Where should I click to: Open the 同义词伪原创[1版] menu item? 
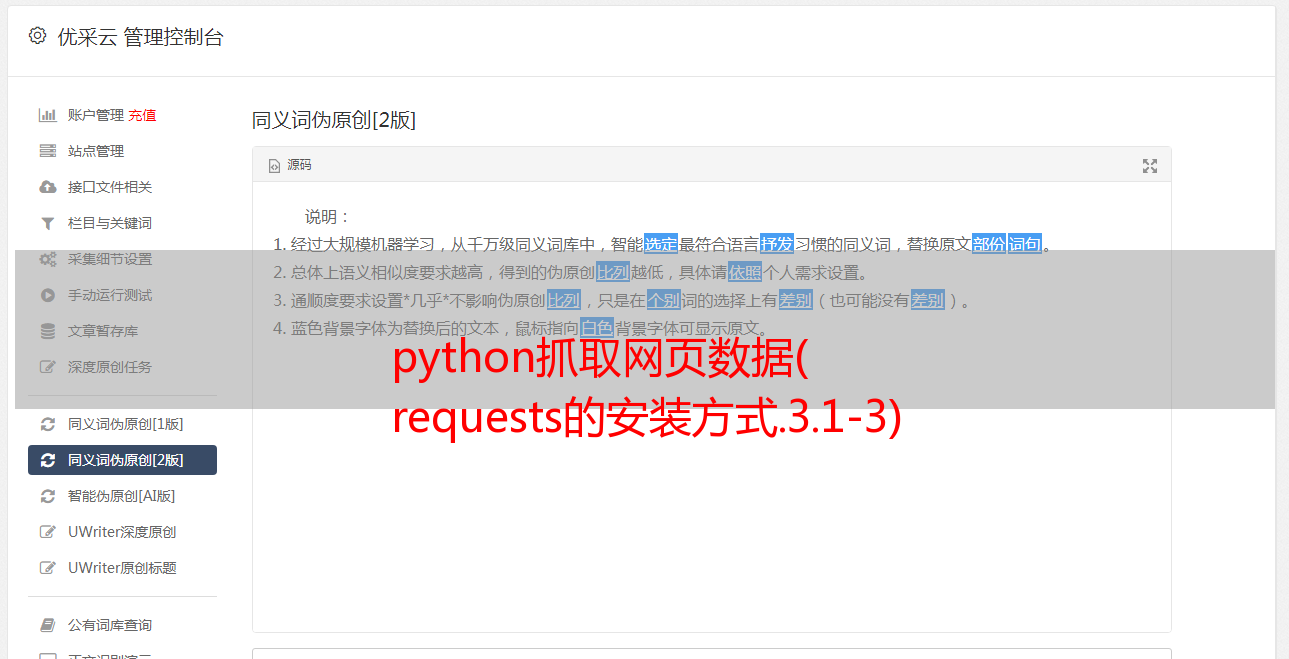pos(122,424)
